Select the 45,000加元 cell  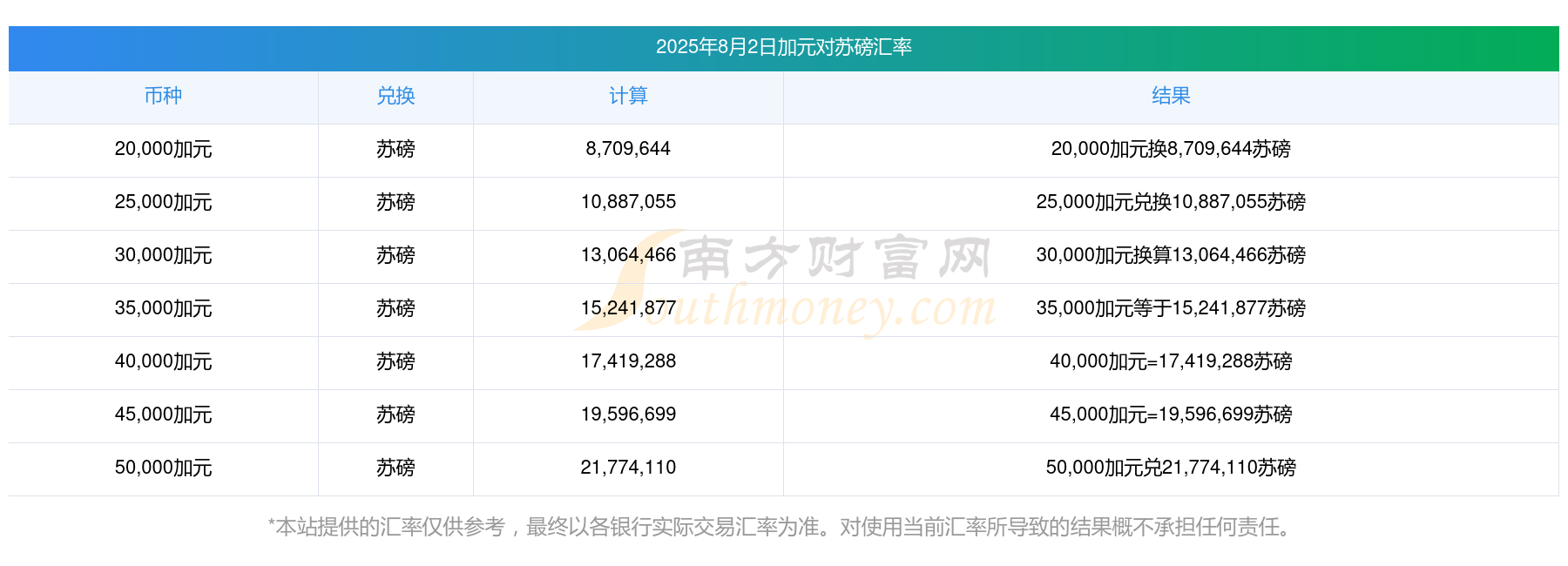tap(163, 414)
